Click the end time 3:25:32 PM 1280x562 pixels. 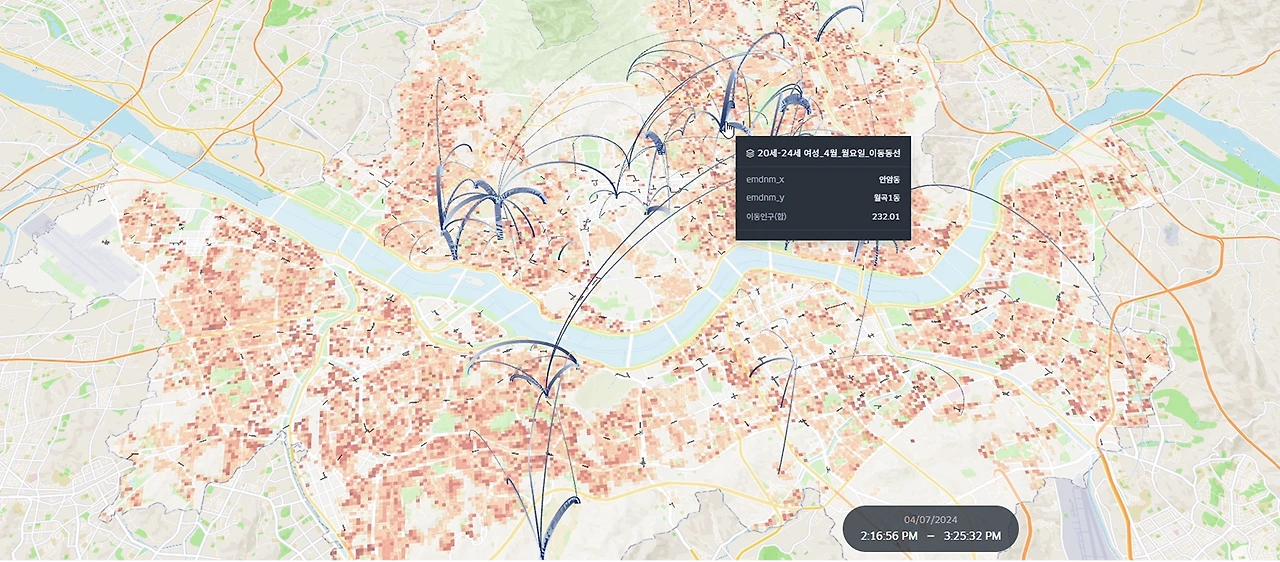click(x=972, y=536)
